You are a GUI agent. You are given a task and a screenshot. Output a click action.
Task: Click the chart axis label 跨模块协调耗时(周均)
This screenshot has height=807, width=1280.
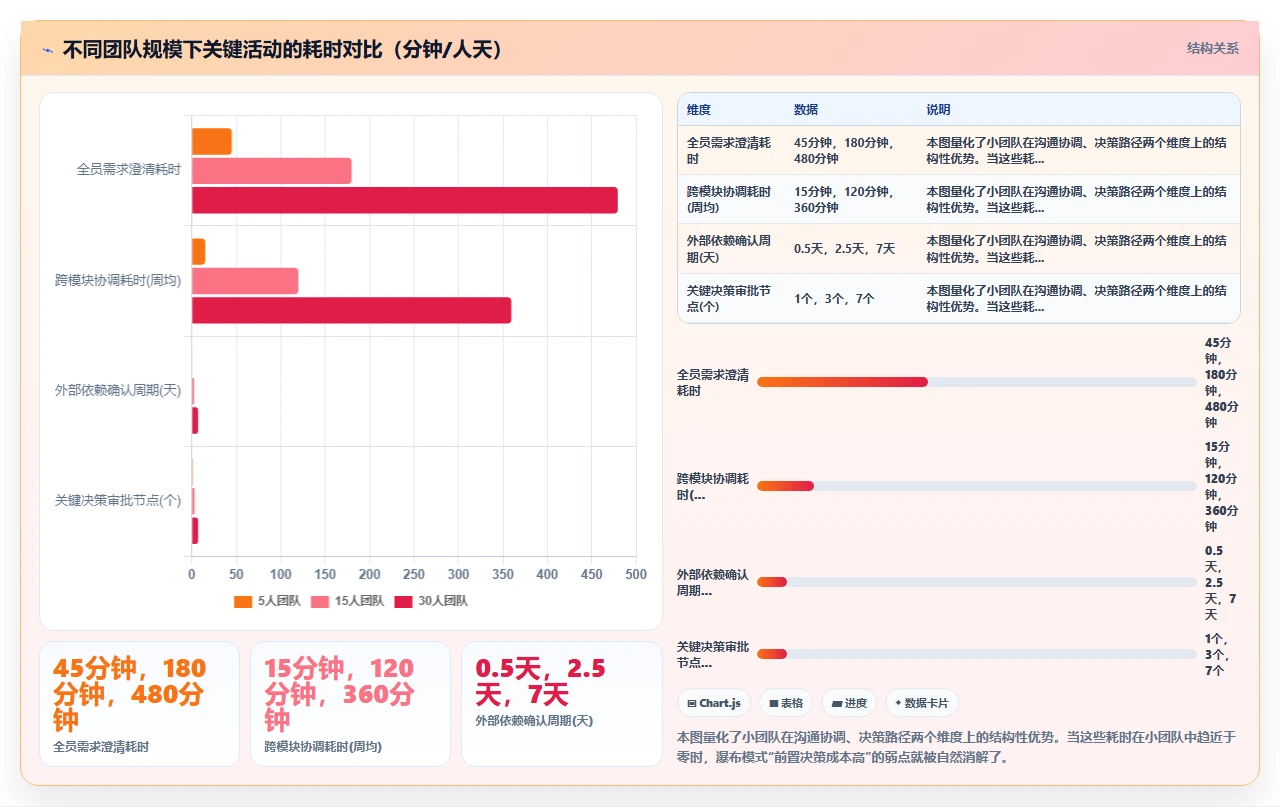coord(118,281)
